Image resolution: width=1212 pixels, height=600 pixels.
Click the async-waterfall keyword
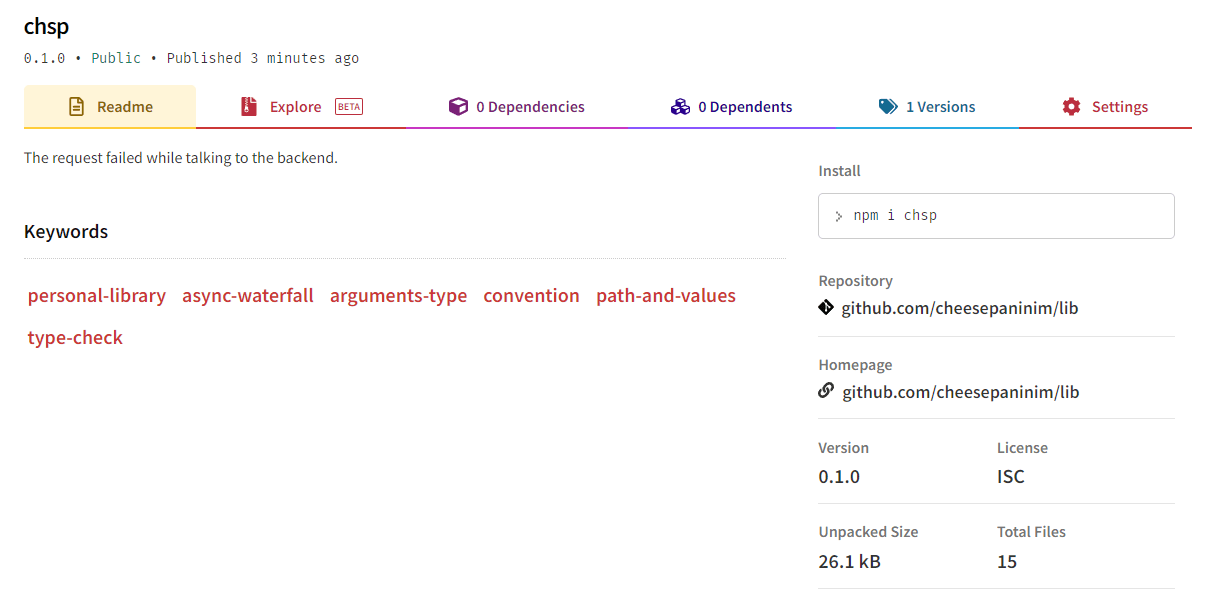tap(248, 296)
